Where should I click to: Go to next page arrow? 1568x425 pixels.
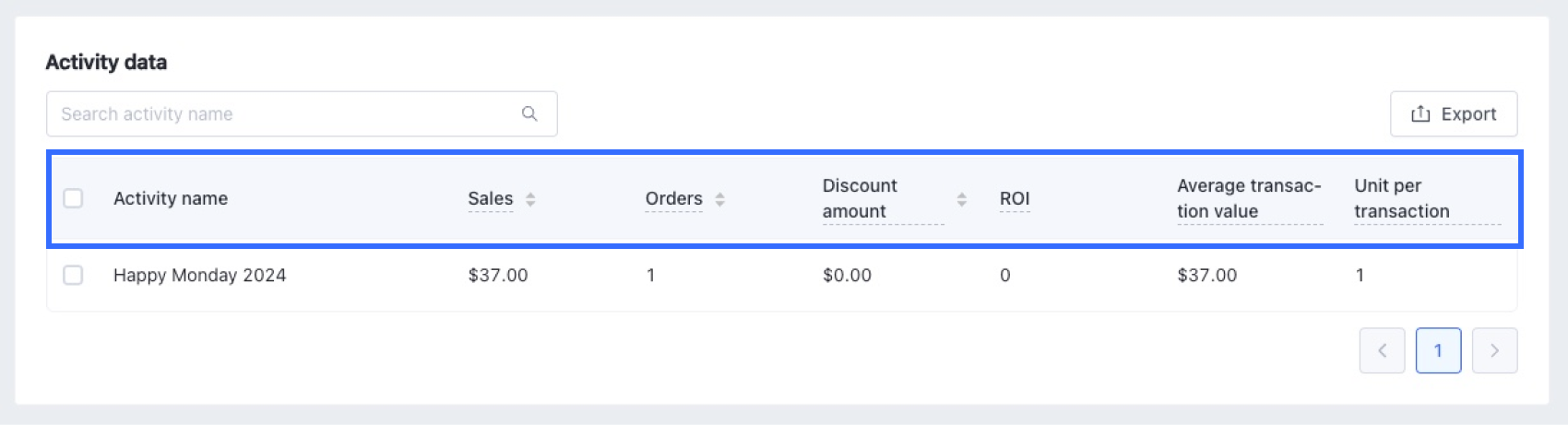[x=1494, y=350]
